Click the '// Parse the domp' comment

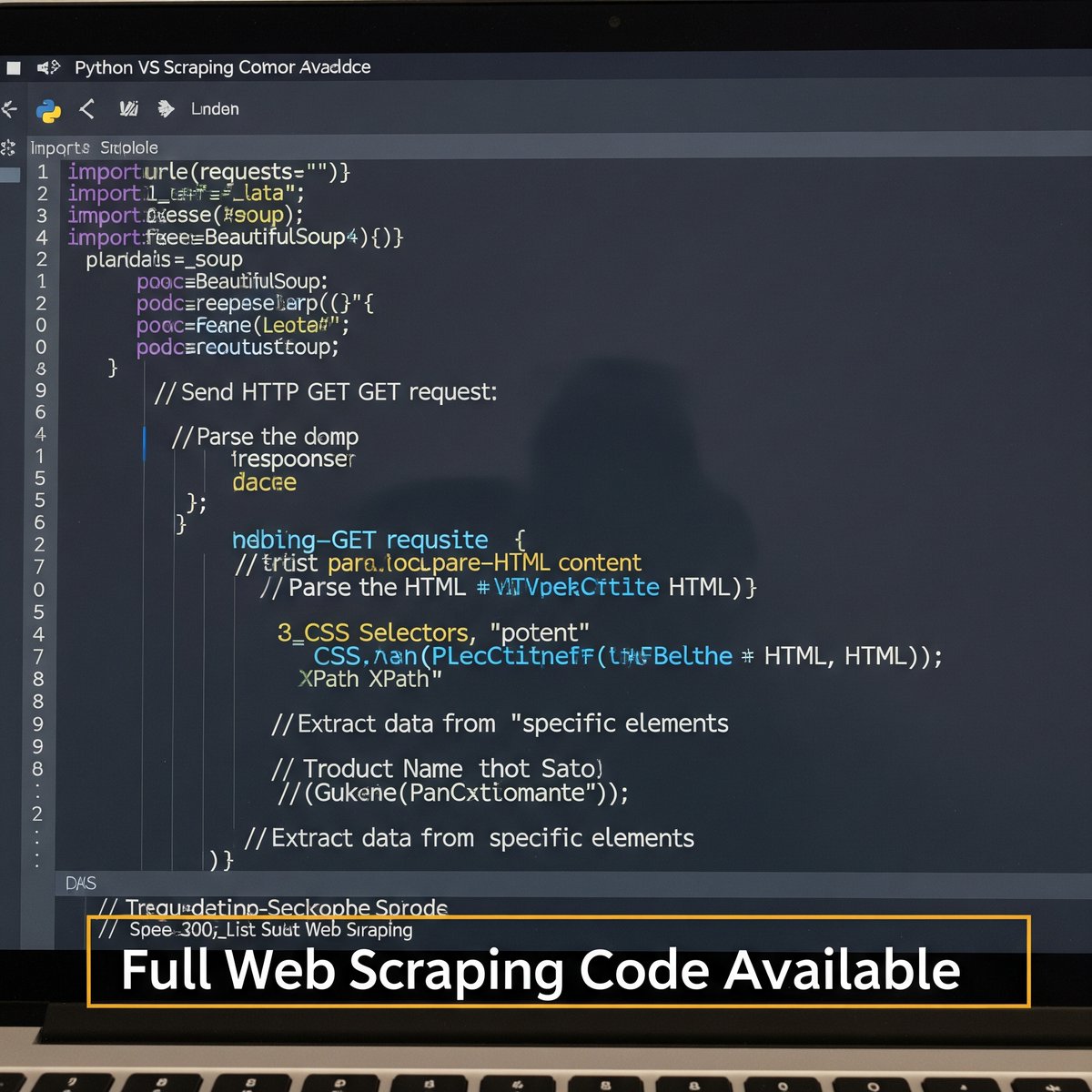click(265, 437)
